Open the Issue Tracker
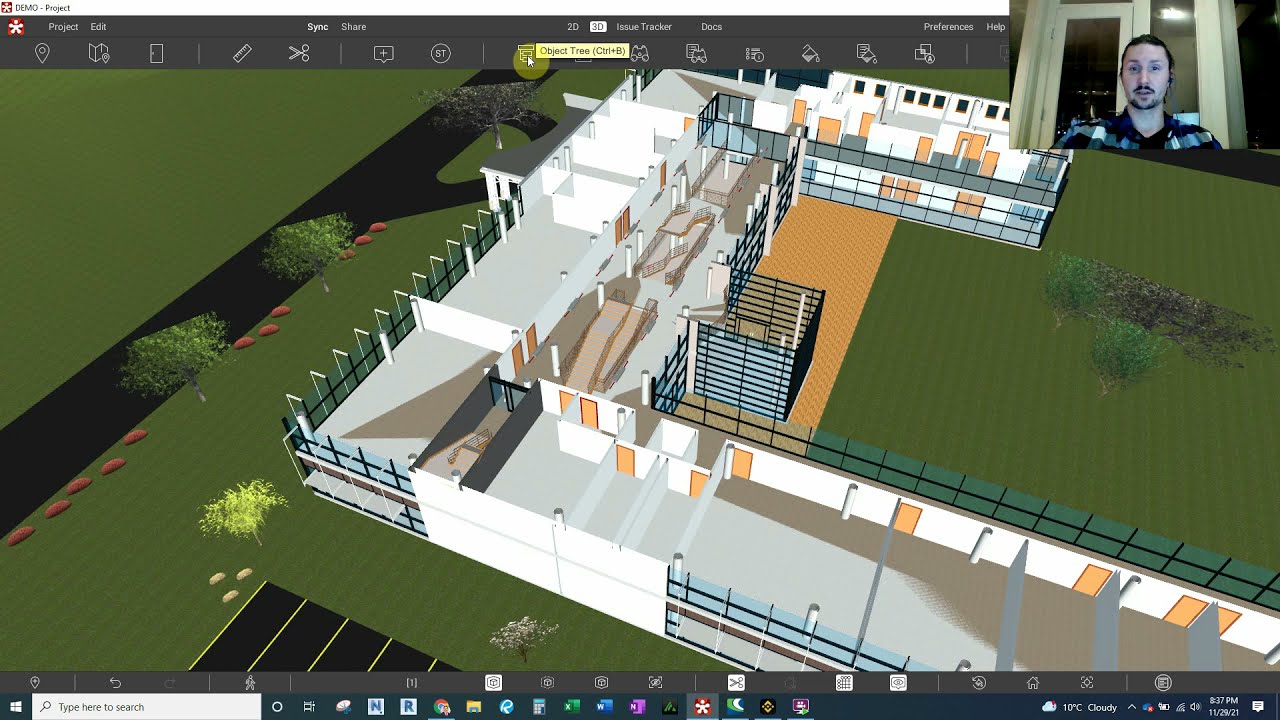This screenshot has height=720, width=1280. click(x=644, y=27)
